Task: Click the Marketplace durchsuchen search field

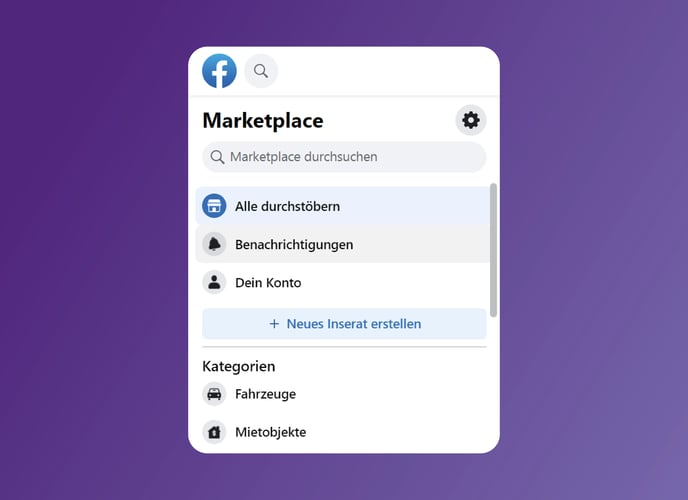Action: click(x=344, y=157)
